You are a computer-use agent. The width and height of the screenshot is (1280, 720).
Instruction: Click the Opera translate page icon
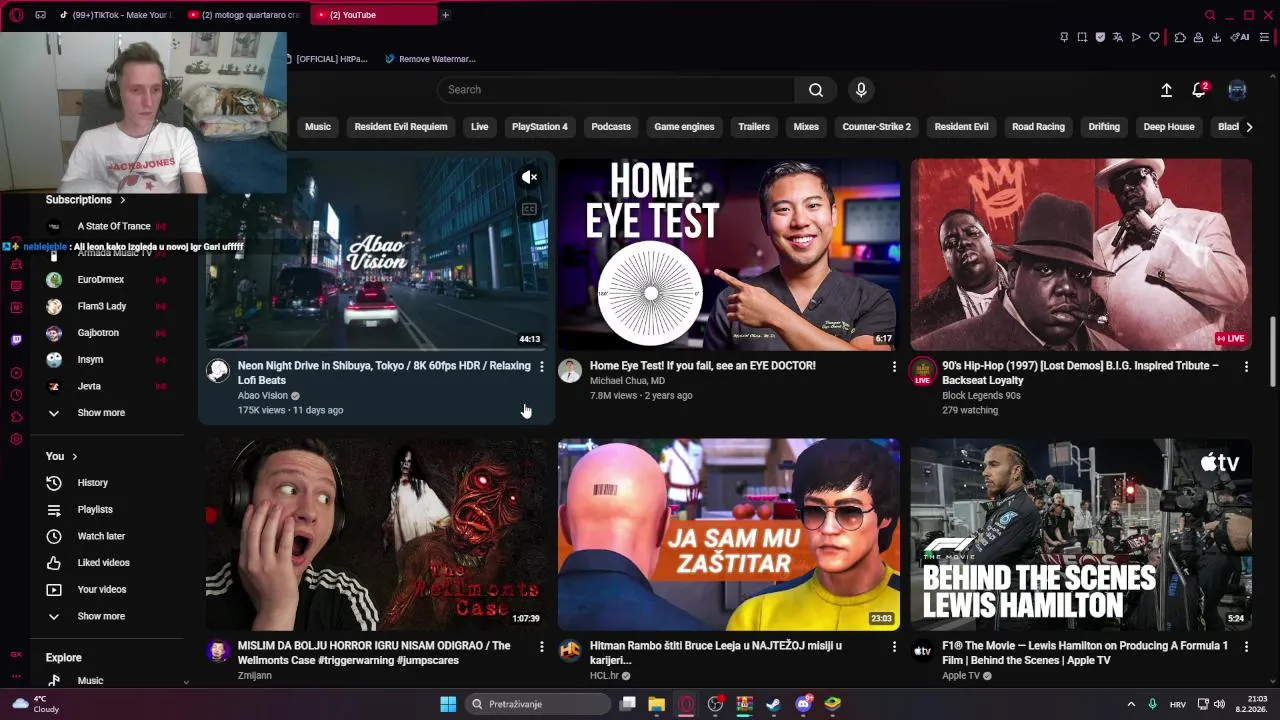1118,37
